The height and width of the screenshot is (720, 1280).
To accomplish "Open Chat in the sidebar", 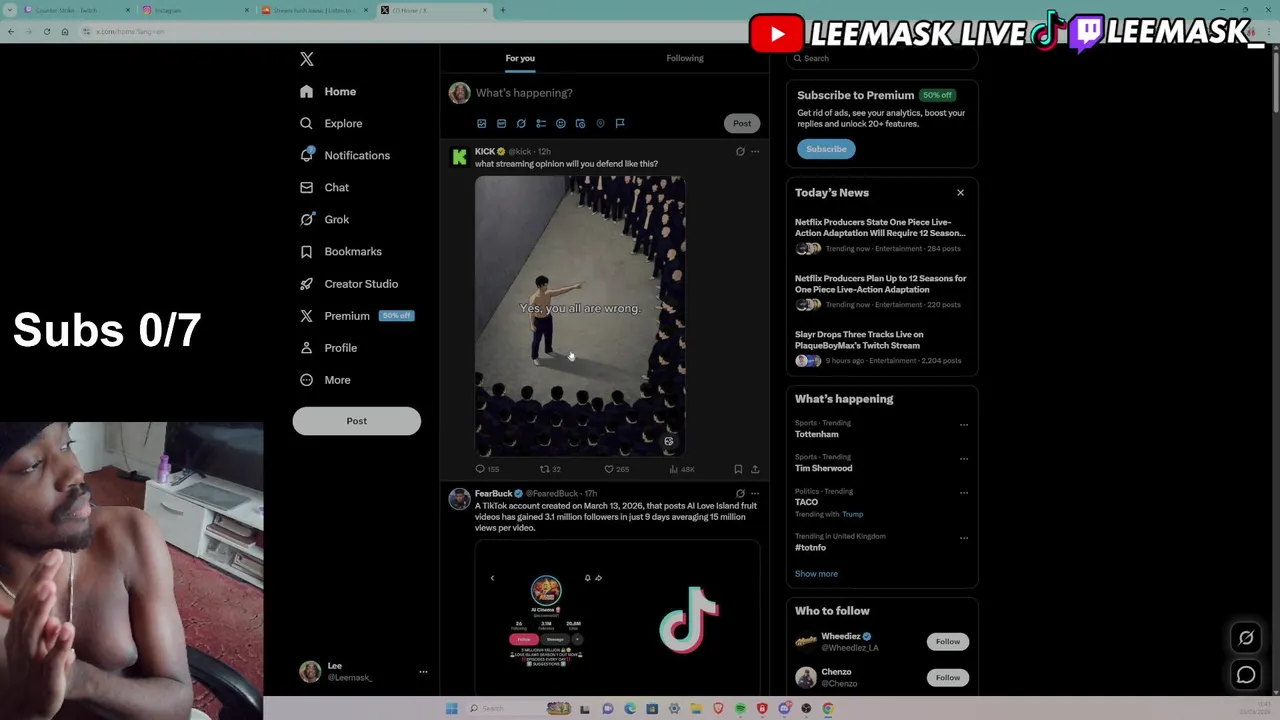I will point(324,187).
